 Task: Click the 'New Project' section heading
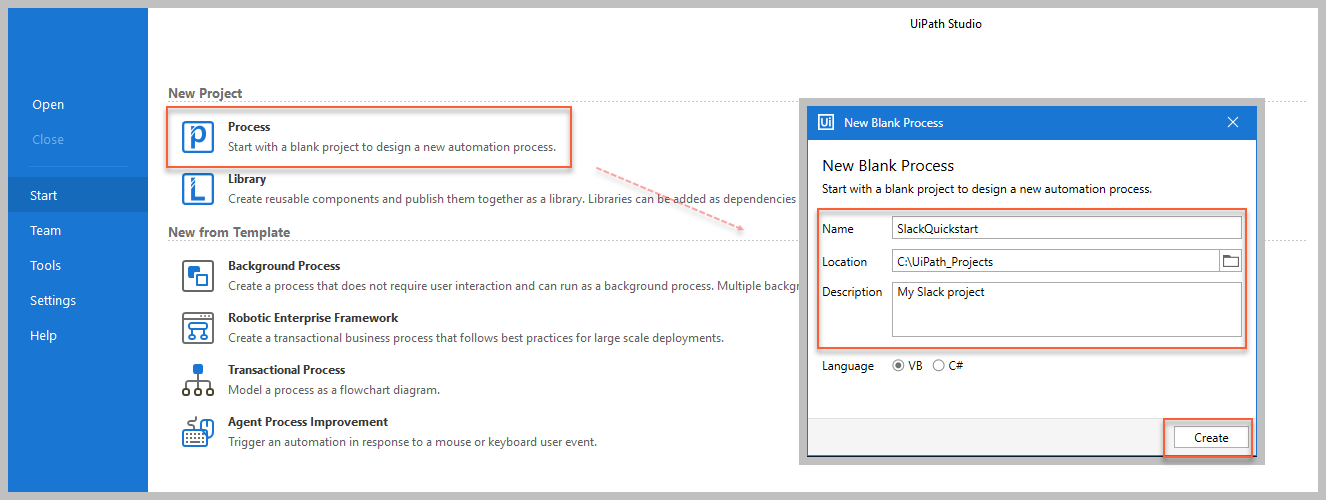[205, 93]
